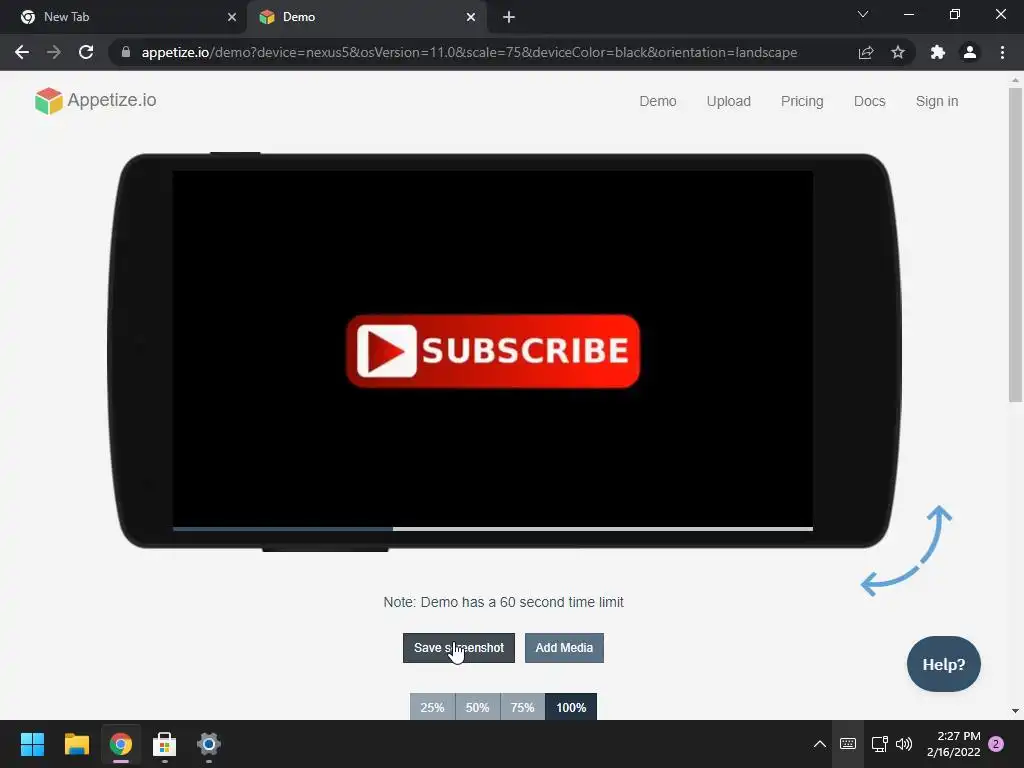This screenshot has width=1024, height=768.
Task: Click the scrollbar down arrow
Action: tap(1015, 711)
